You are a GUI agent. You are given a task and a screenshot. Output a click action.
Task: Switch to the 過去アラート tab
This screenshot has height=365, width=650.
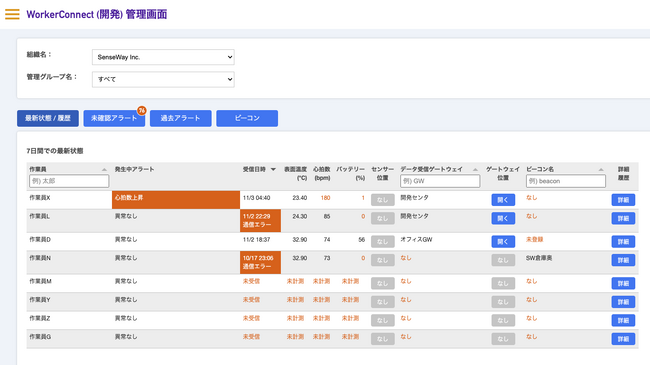pyautogui.click(x=181, y=118)
